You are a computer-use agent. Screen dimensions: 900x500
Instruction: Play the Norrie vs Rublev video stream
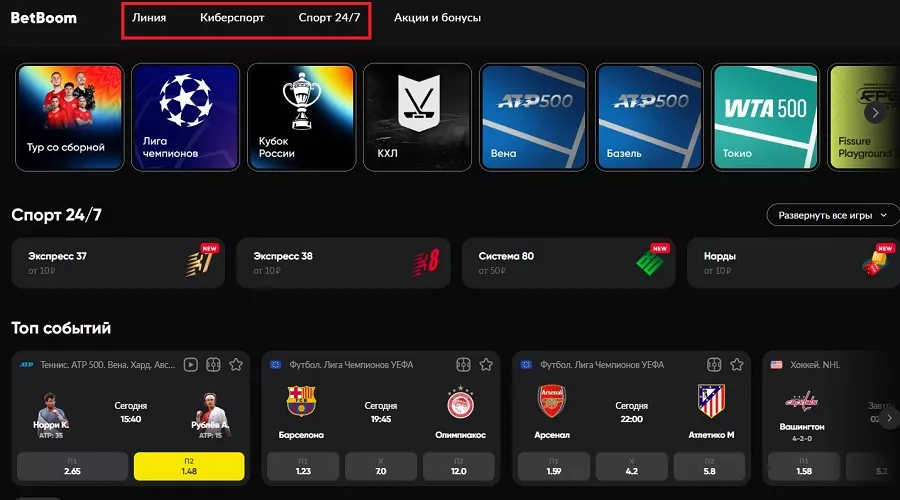[191, 365]
